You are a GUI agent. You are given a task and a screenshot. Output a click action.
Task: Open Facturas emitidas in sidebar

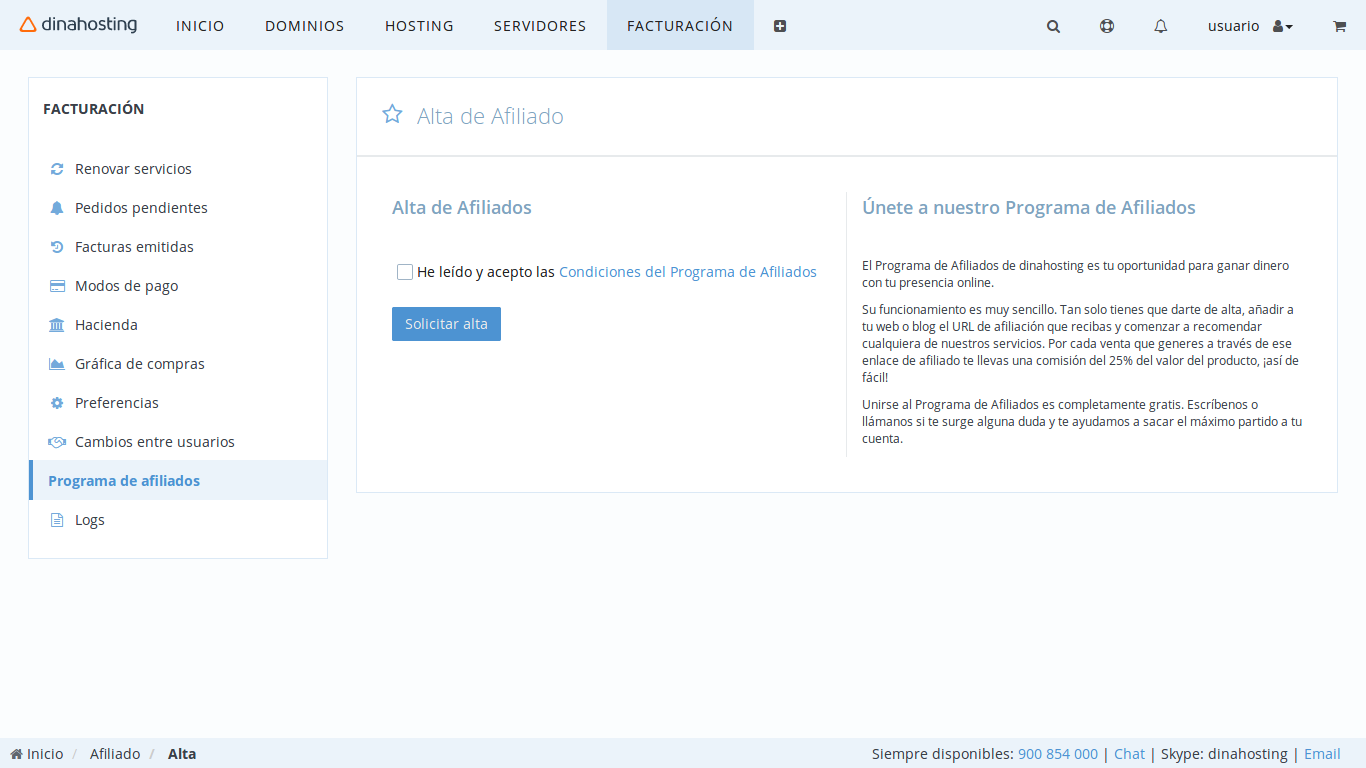point(134,247)
